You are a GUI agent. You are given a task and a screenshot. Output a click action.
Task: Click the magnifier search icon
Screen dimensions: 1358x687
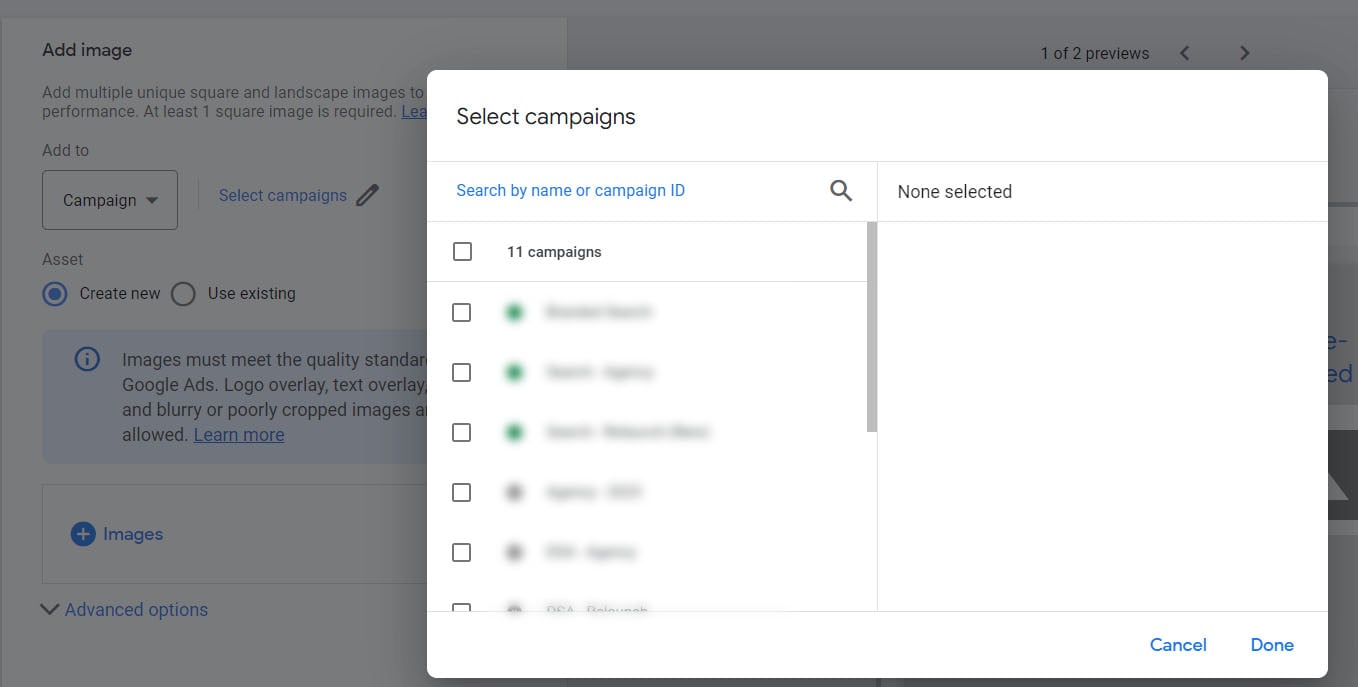[x=841, y=191]
